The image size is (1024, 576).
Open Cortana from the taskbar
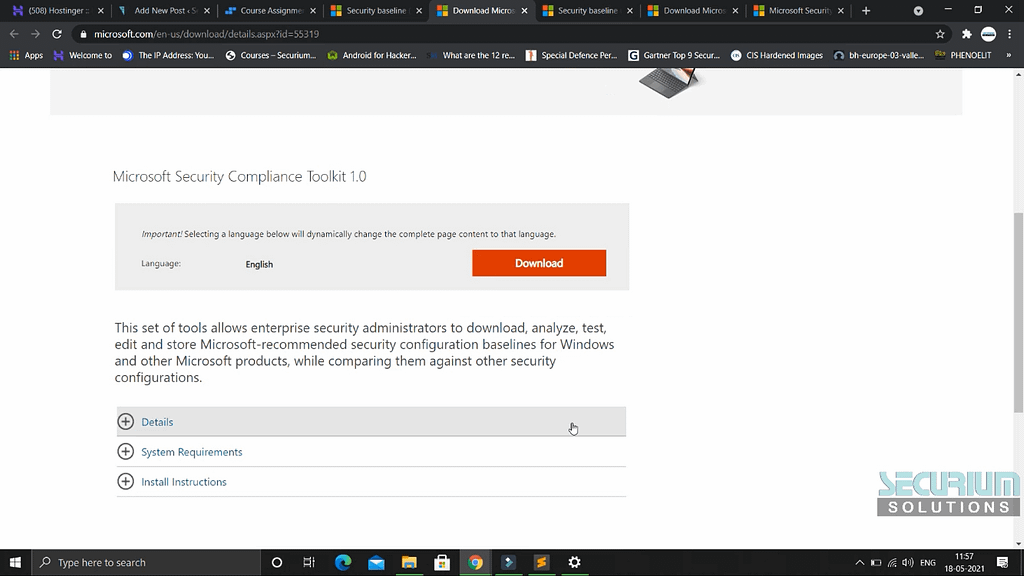coord(277,562)
